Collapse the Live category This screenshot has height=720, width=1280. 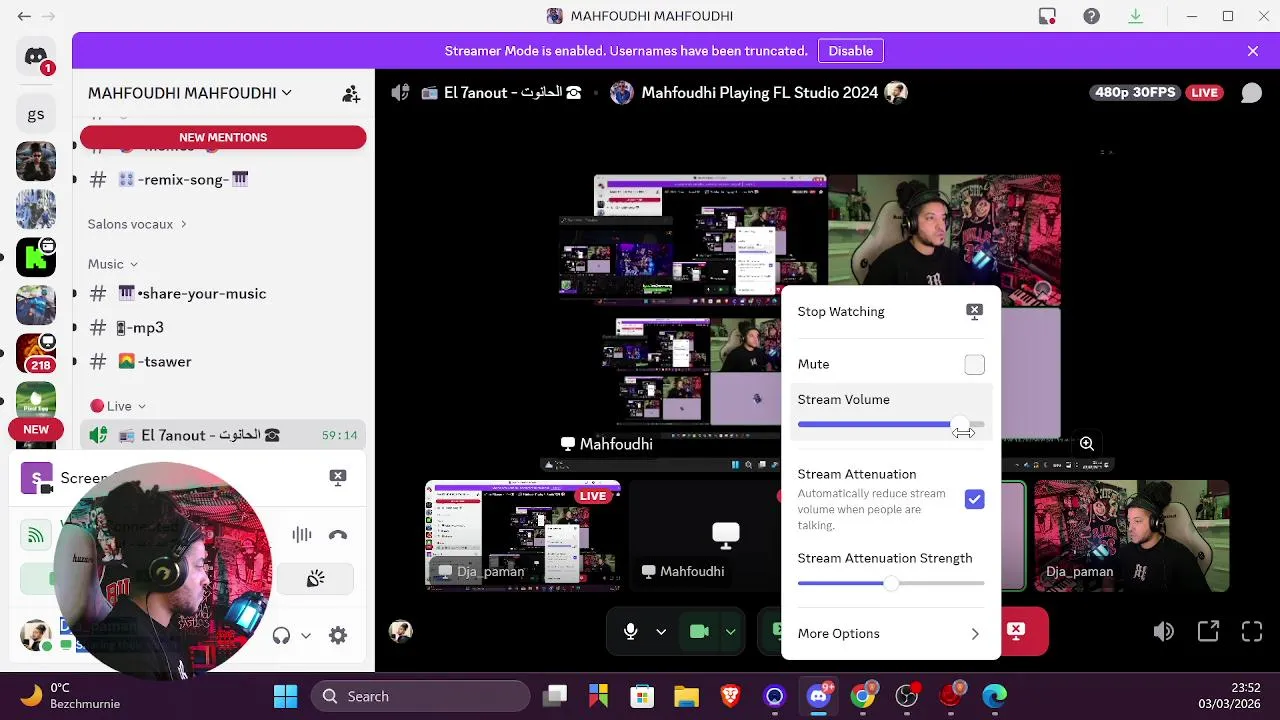click(118, 406)
